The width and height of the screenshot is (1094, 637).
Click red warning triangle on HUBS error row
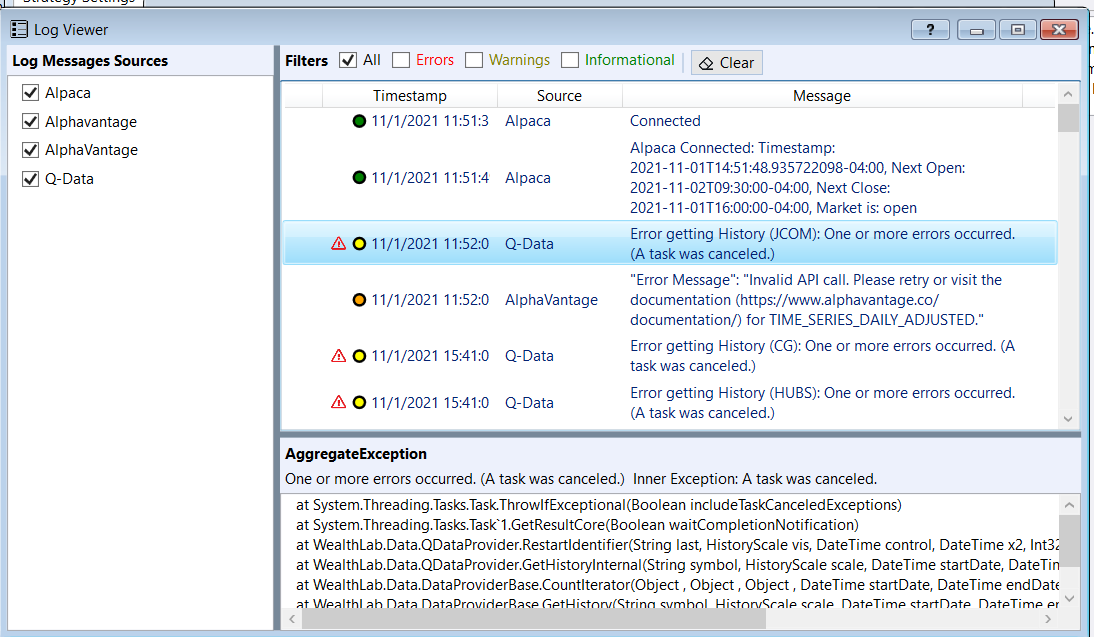pos(338,403)
